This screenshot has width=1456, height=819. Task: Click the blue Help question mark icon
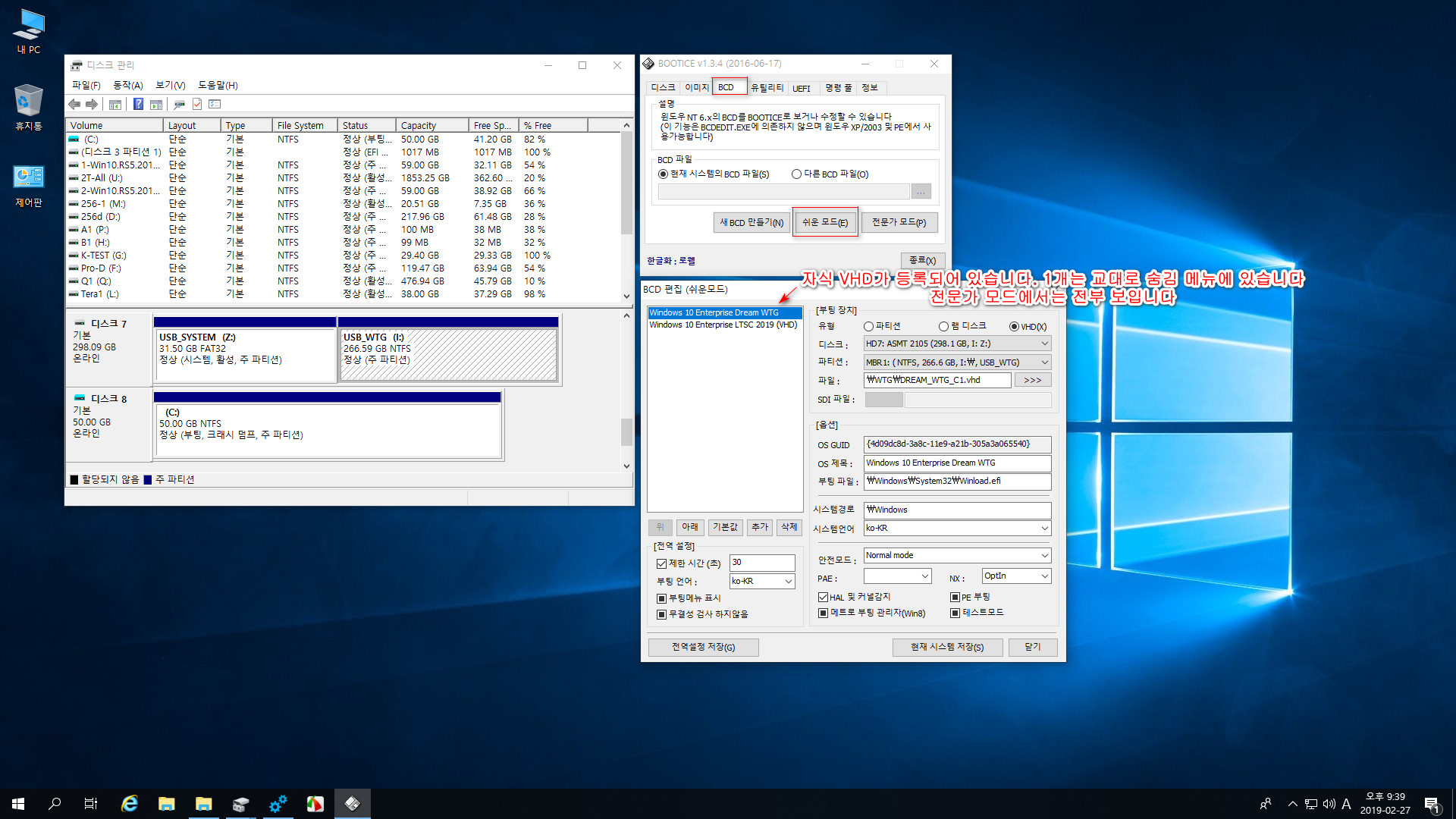[x=138, y=104]
